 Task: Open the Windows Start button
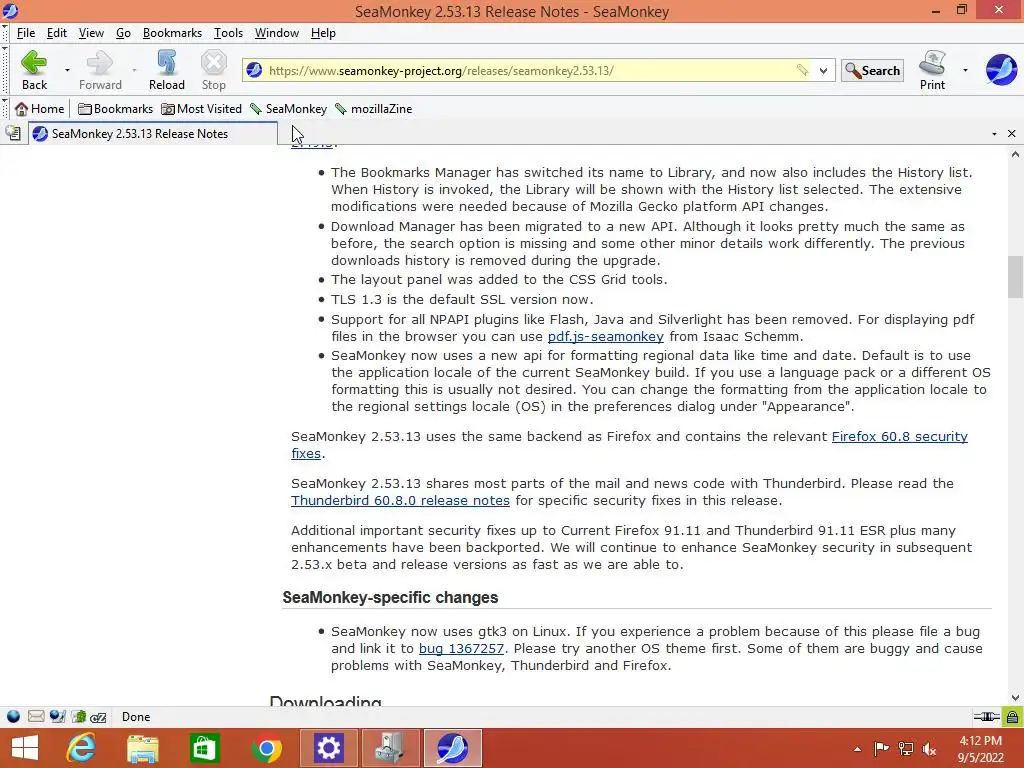[x=25, y=748]
